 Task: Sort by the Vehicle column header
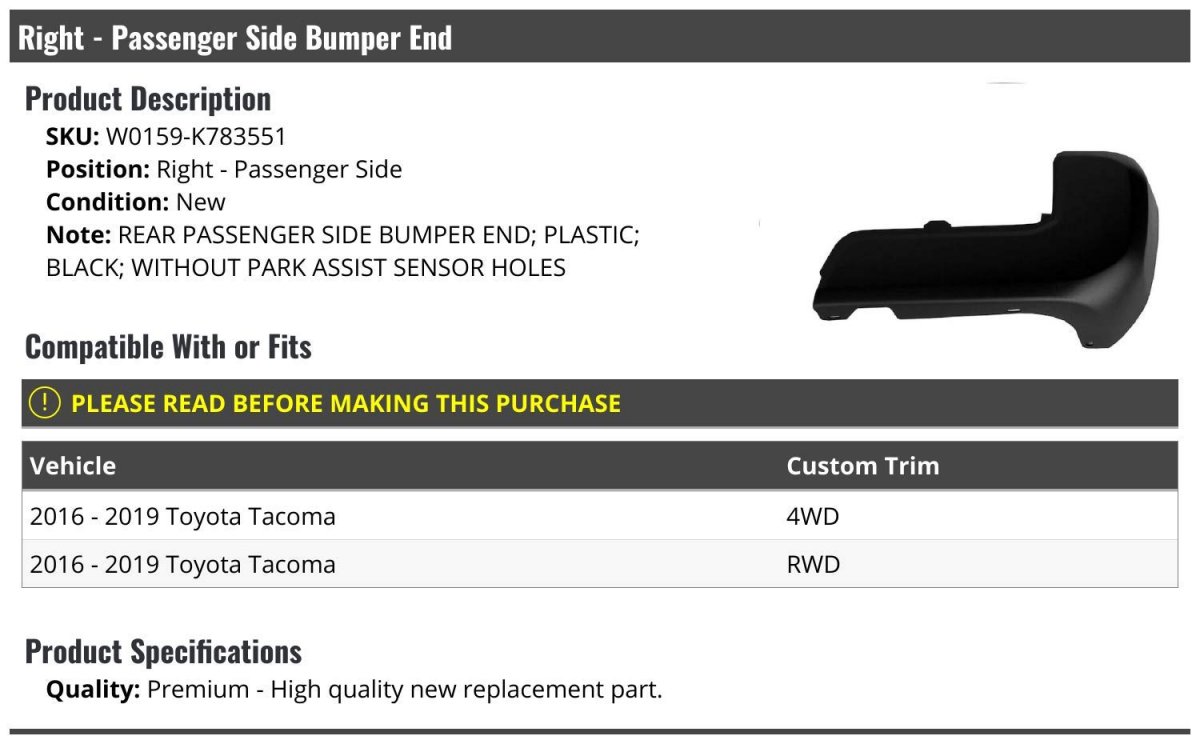coord(73,466)
